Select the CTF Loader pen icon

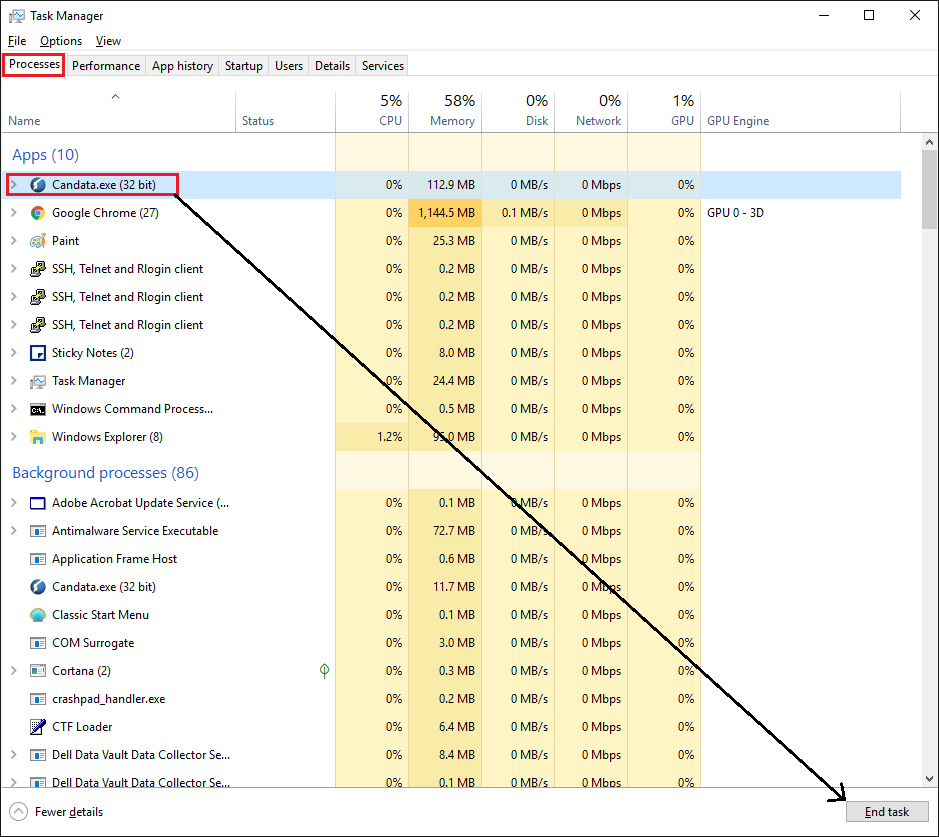point(38,727)
